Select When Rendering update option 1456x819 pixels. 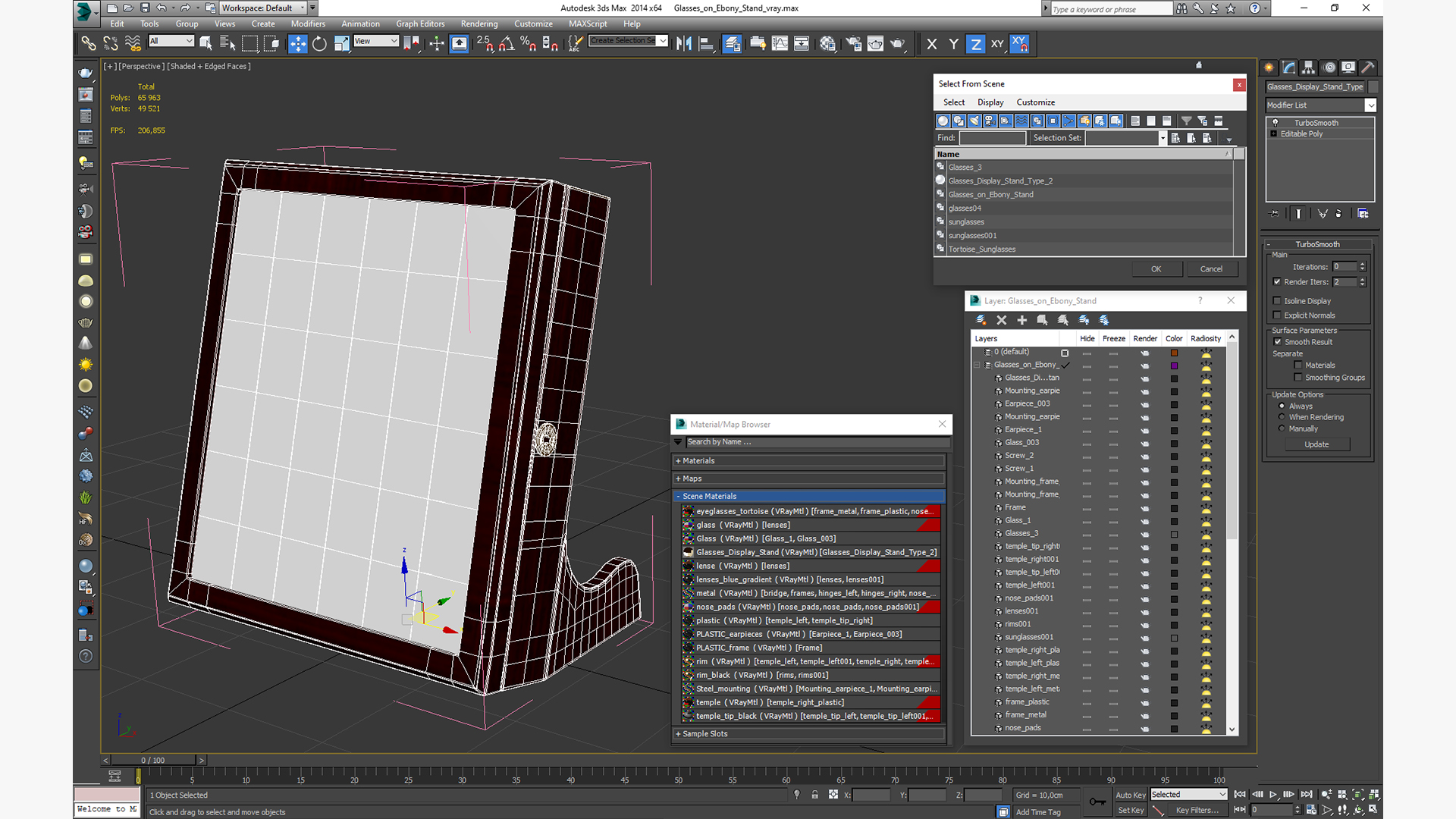click(1282, 417)
